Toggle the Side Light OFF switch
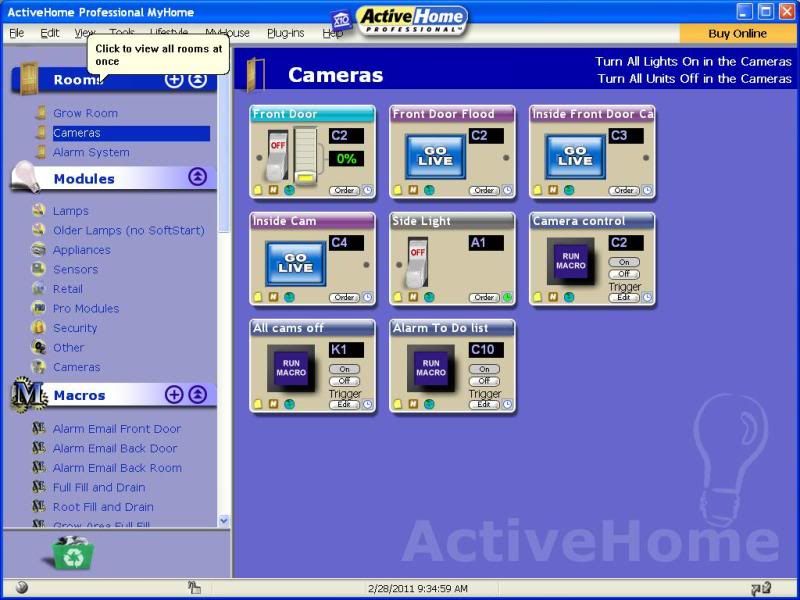This screenshot has height=600, width=800. (x=417, y=262)
